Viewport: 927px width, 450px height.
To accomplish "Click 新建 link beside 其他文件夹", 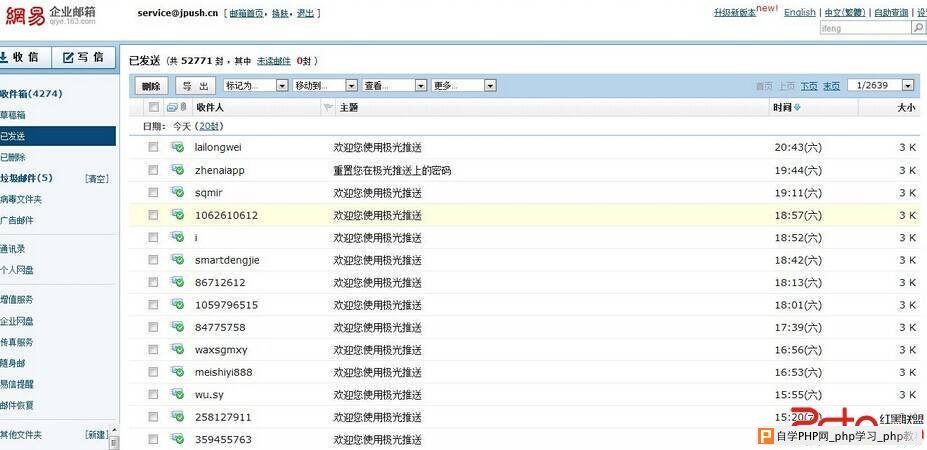I will [97, 435].
